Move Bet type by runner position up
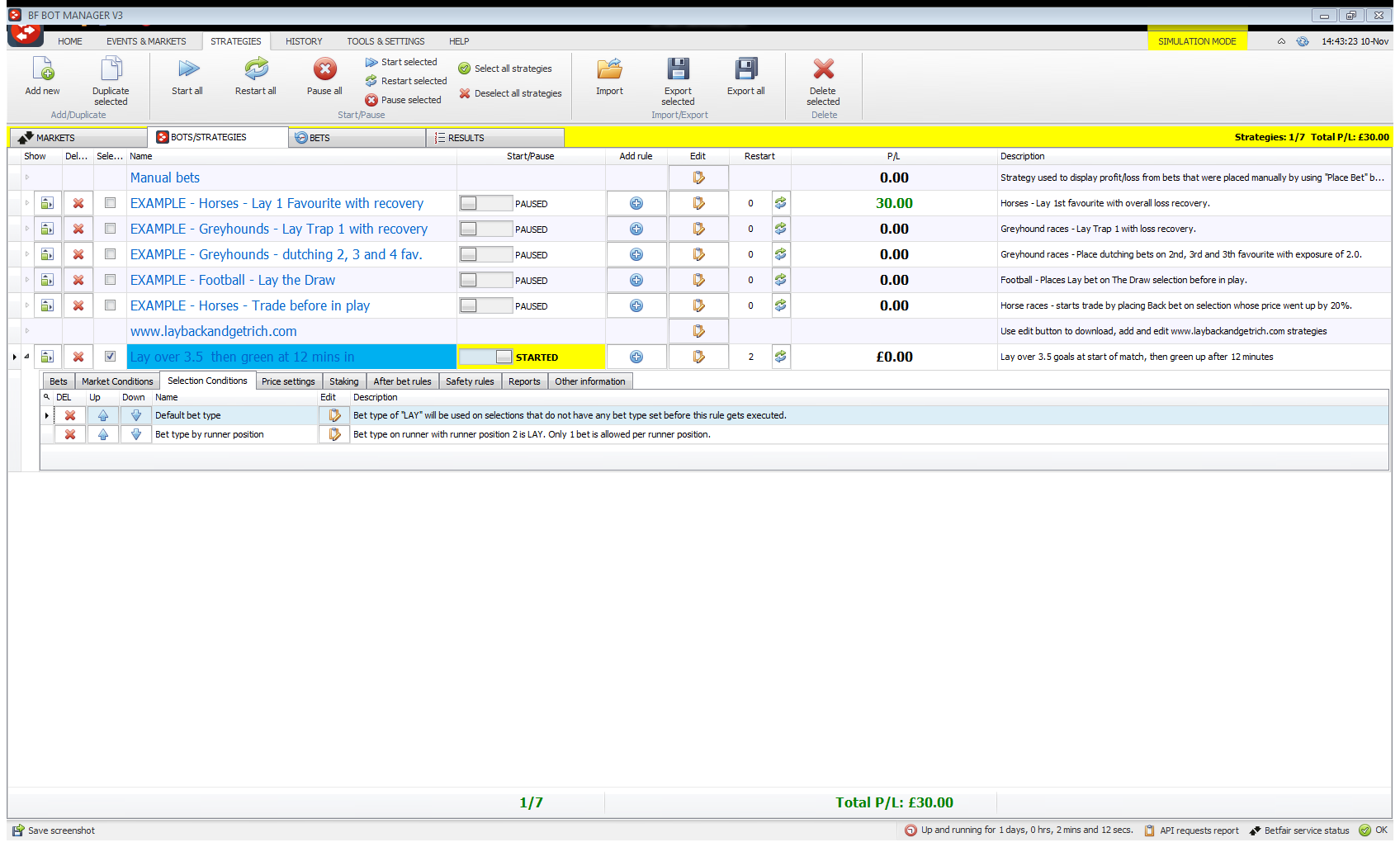1400x847 pixels. (x=103, y=434)
